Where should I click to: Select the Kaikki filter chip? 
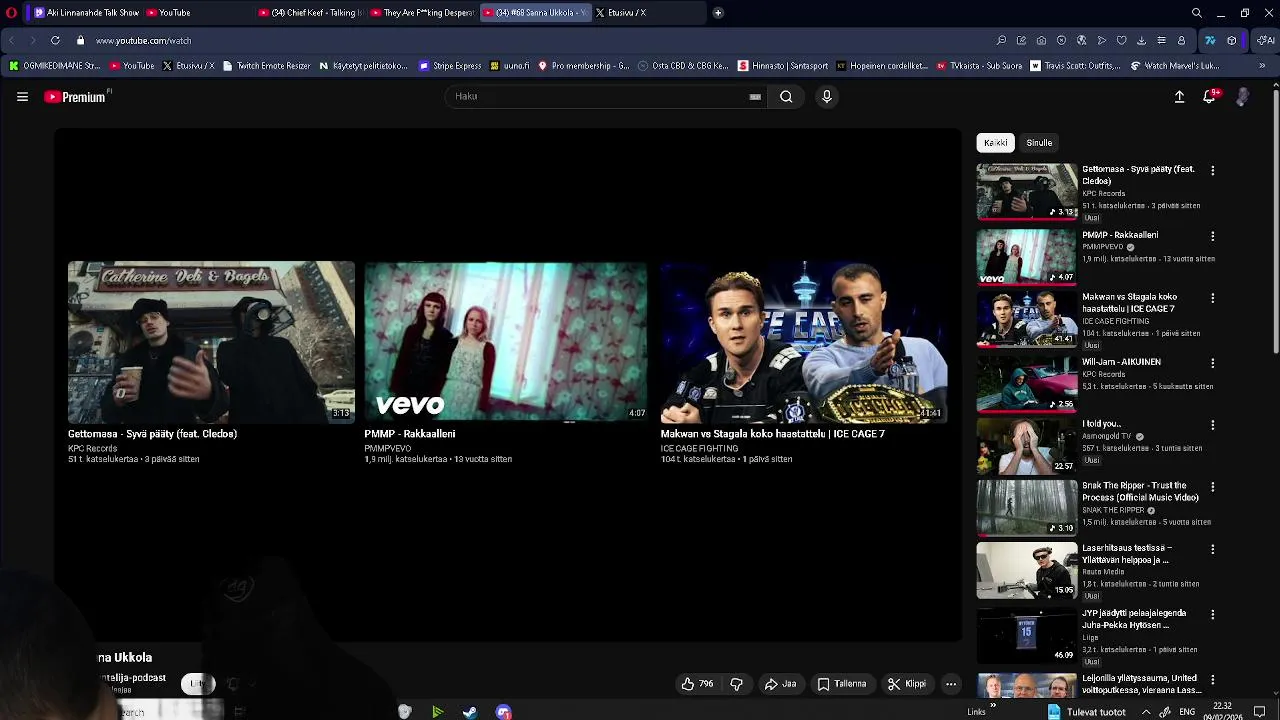(x=995, y=143)
